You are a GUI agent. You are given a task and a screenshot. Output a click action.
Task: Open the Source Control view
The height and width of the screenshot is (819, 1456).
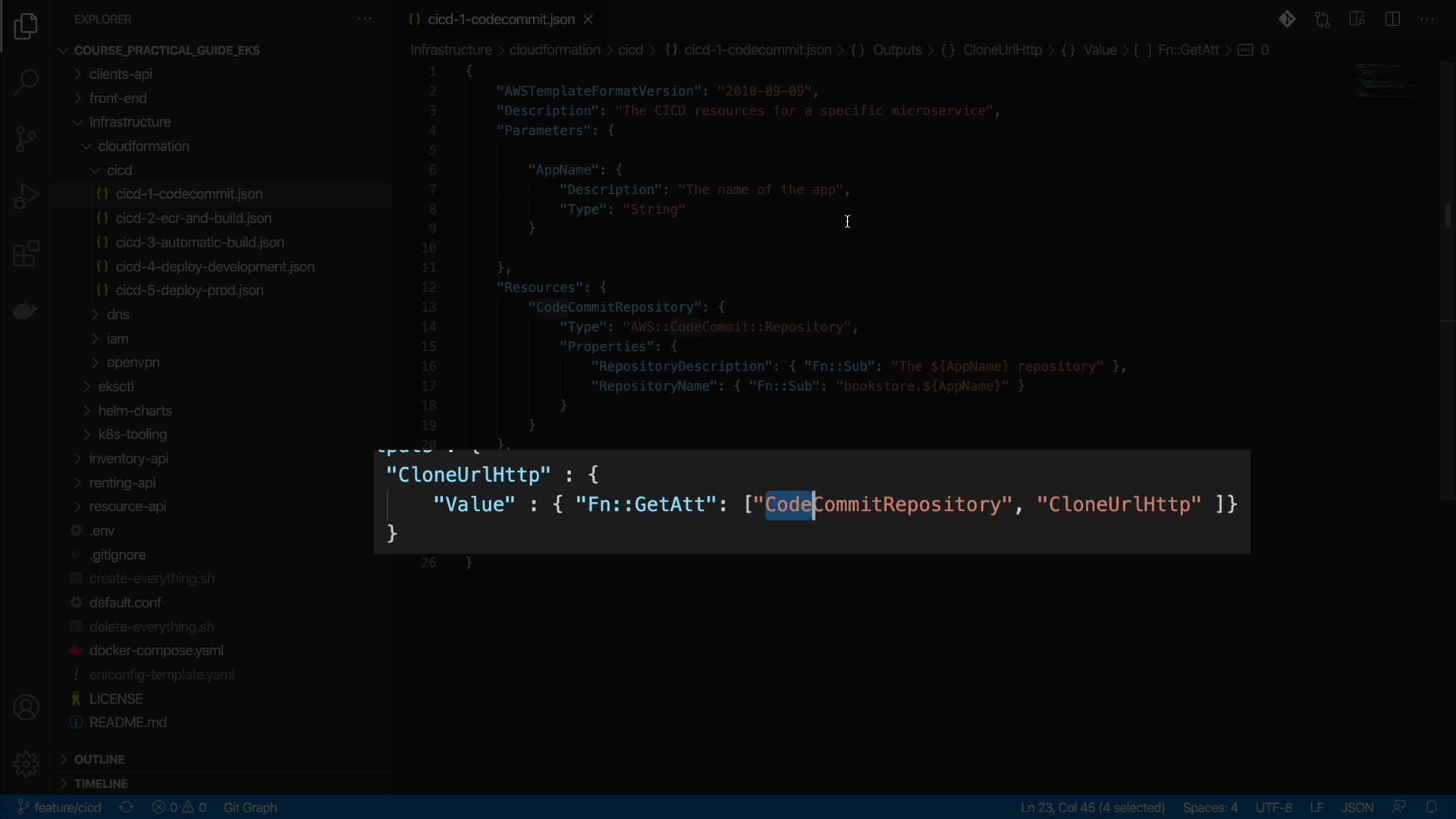[x=26, y=139]
